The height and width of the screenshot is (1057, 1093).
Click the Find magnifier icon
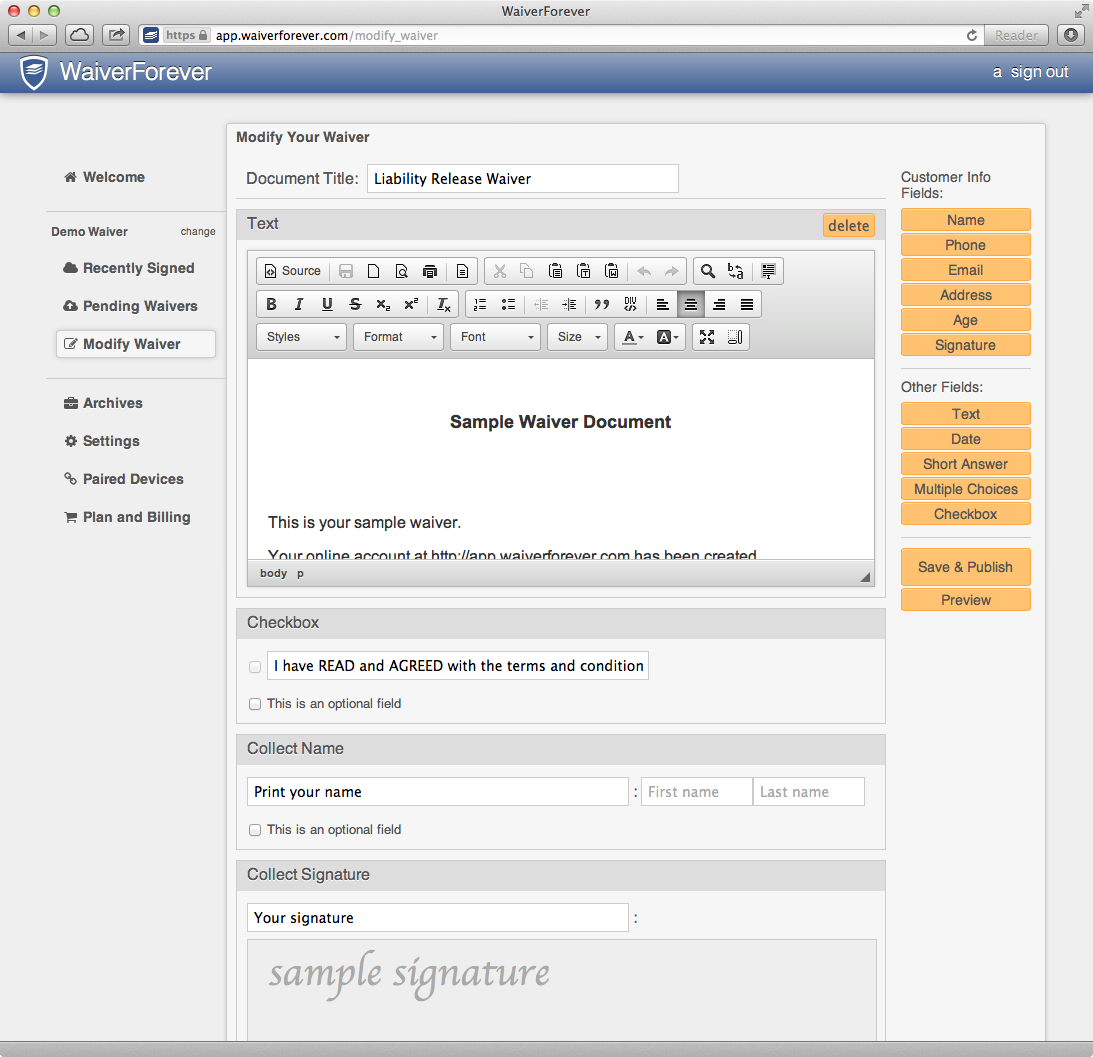click(x=708, y=271)
